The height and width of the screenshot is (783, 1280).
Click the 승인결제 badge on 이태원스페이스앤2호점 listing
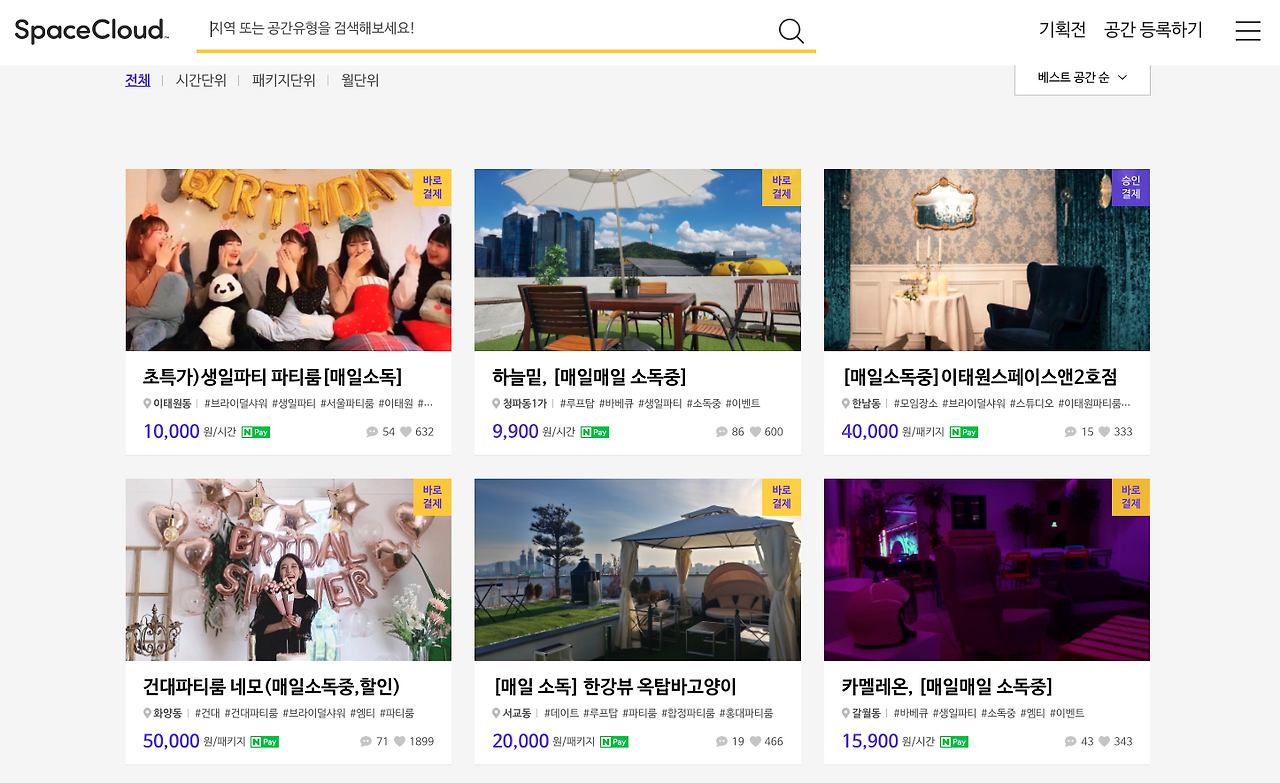(x=1130, y=188)
